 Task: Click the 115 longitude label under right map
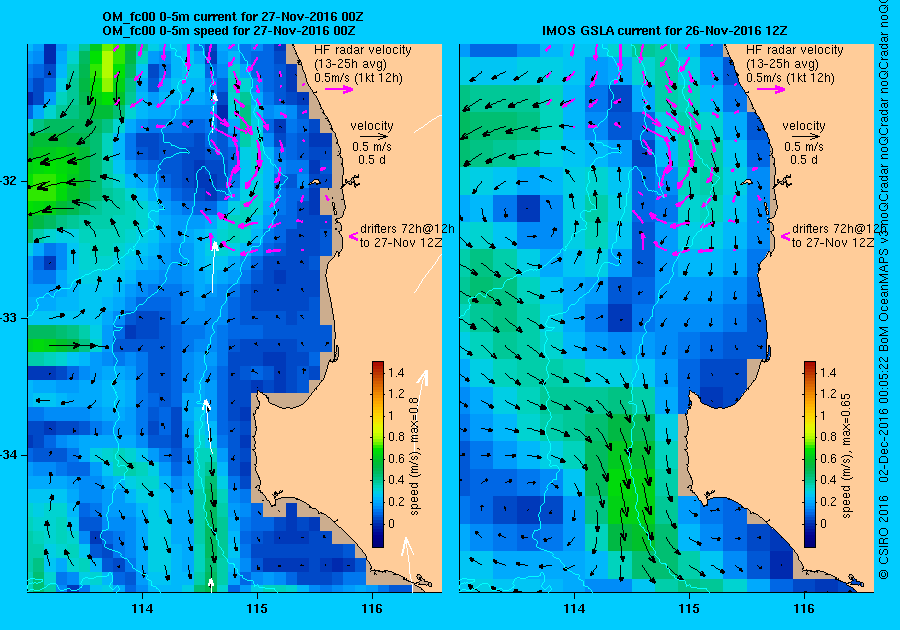click(x=689, y=609)
